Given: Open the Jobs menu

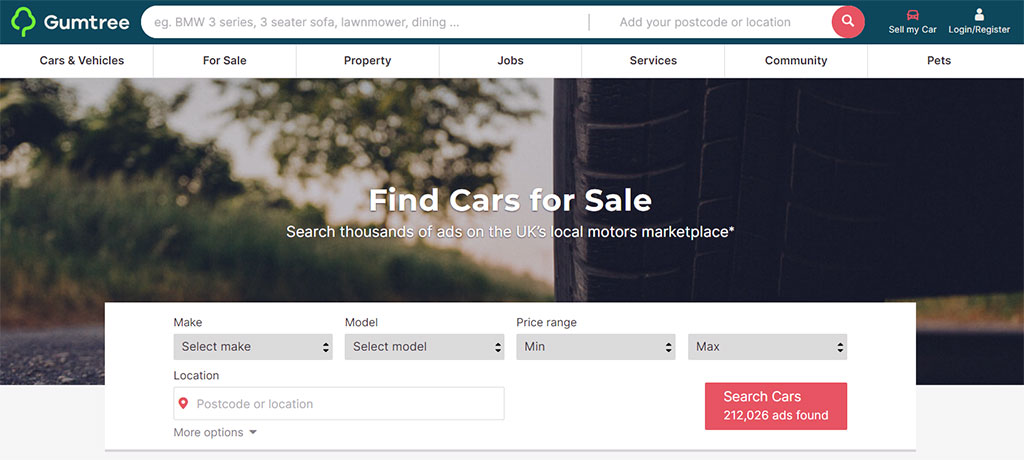Looking at the screenshot, I should (x=511, y=61).
